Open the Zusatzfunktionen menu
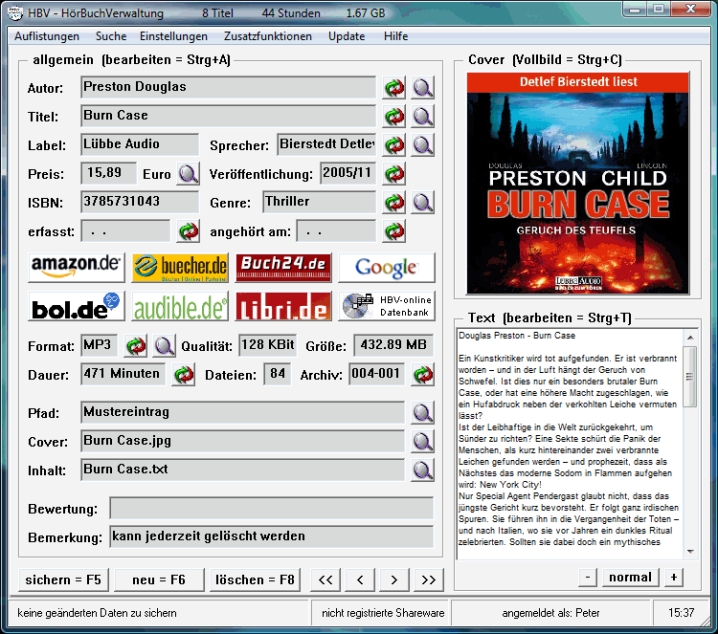This screenshot has height=634, width=718. (x=269, y=36)
